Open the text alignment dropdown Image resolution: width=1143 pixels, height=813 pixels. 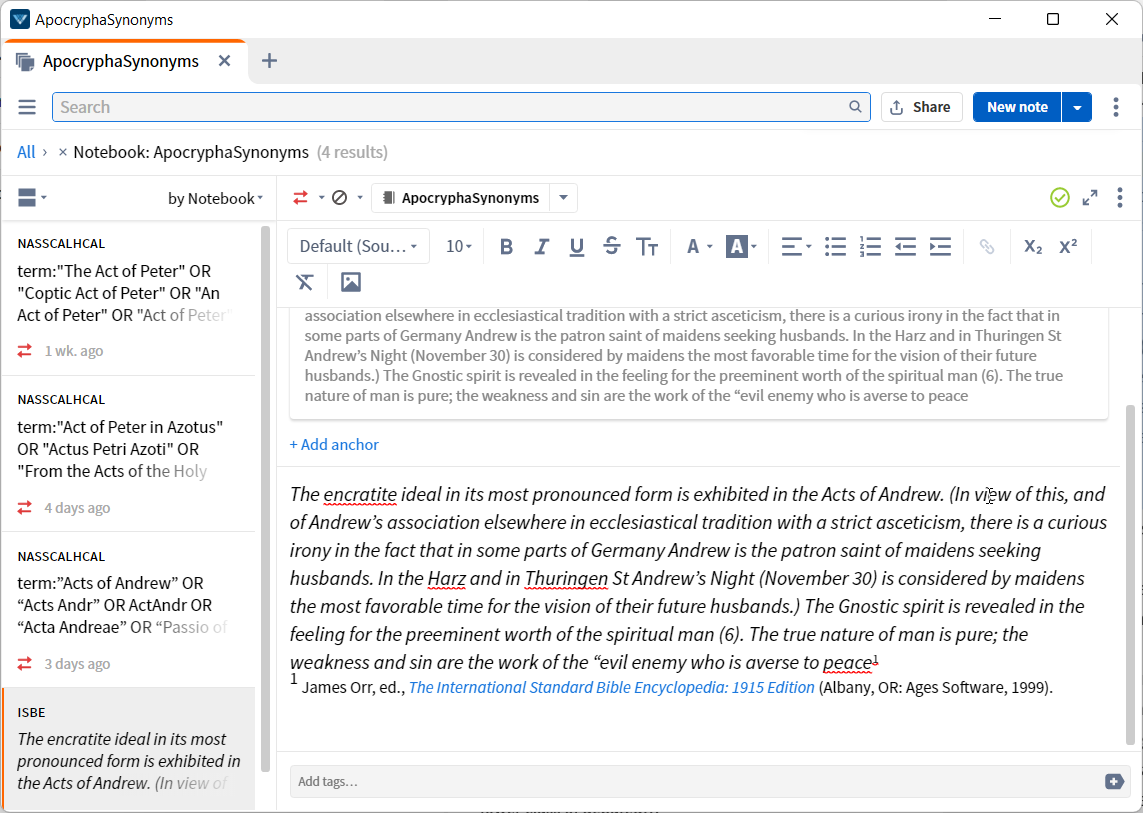(796, 246)
